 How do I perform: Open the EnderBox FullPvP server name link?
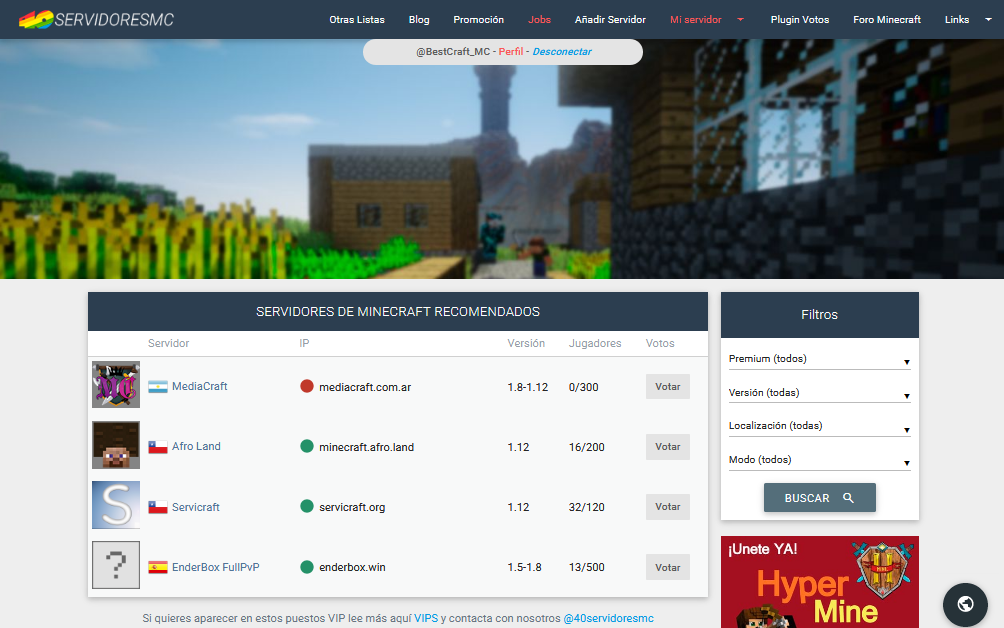click(x=216, y=567)
